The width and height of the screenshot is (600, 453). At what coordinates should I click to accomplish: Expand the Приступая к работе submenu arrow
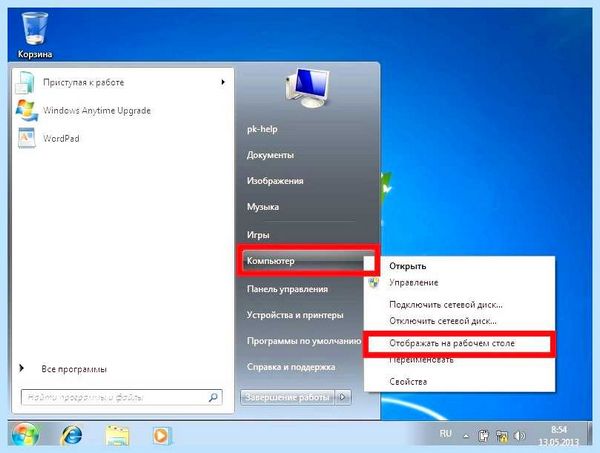(223, 82)
